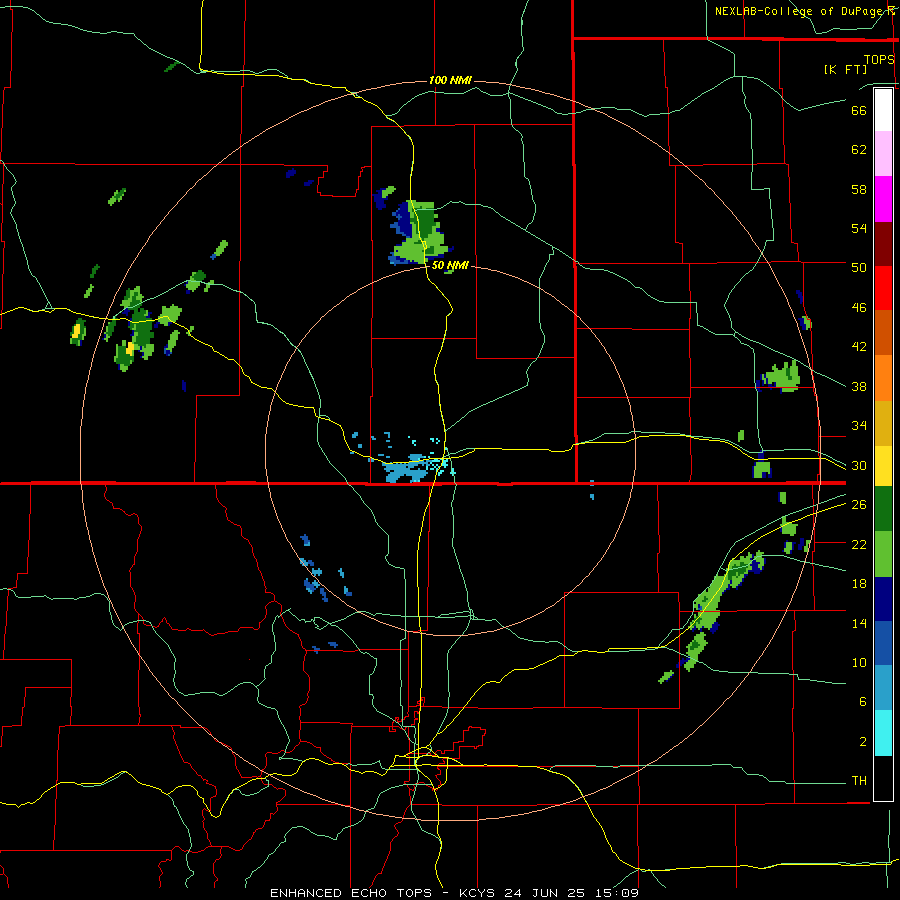This screenshot has height=900, width=900.
Task: Click the light blue 6 legend swatch
Action: pos(883,688)
